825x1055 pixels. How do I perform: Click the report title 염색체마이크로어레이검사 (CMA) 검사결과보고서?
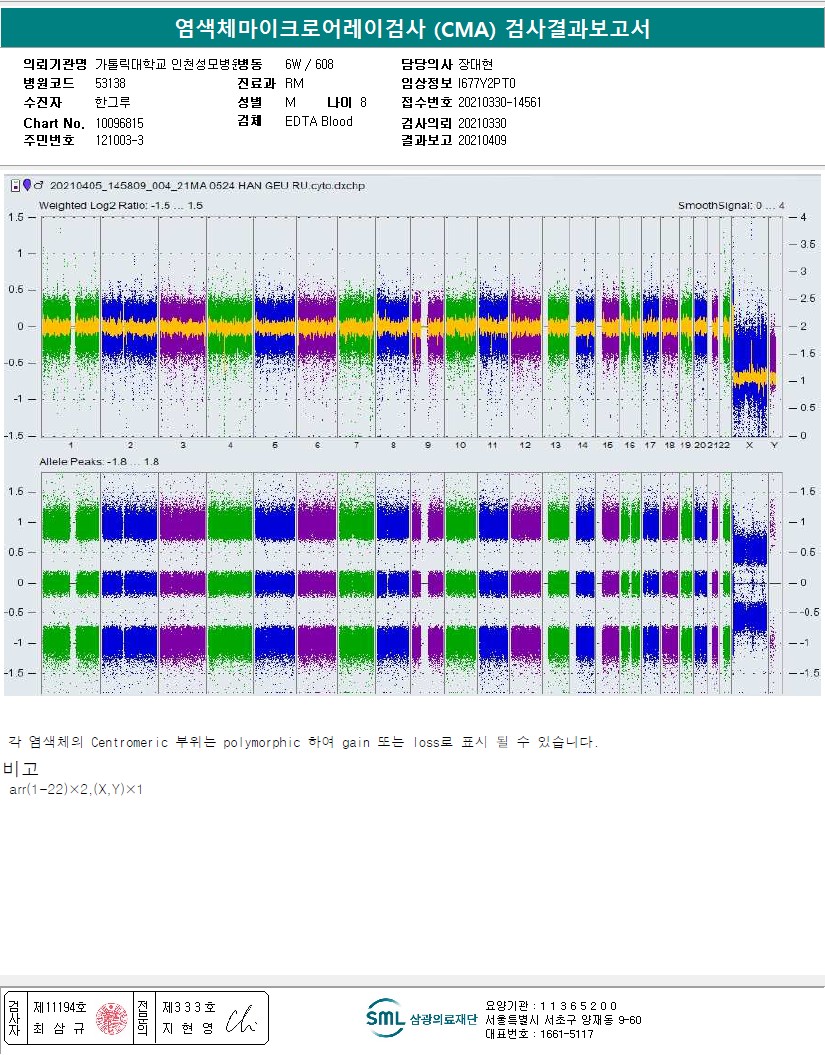(x=412, y=28)
